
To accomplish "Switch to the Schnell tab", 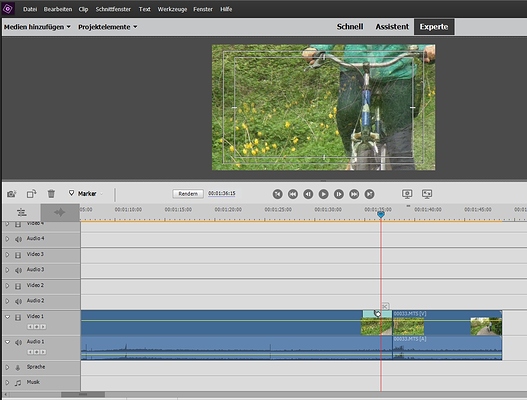I will coord(350,27).
